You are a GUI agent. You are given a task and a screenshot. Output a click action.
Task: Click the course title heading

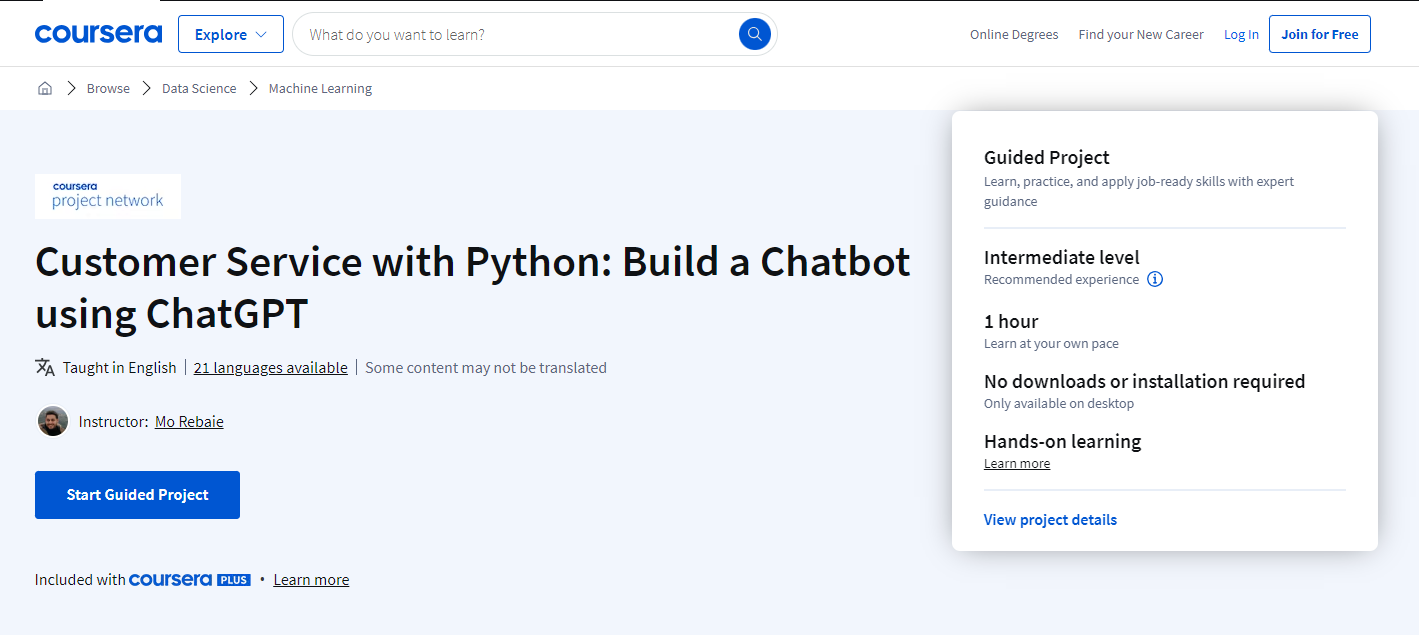coord(473,287)
